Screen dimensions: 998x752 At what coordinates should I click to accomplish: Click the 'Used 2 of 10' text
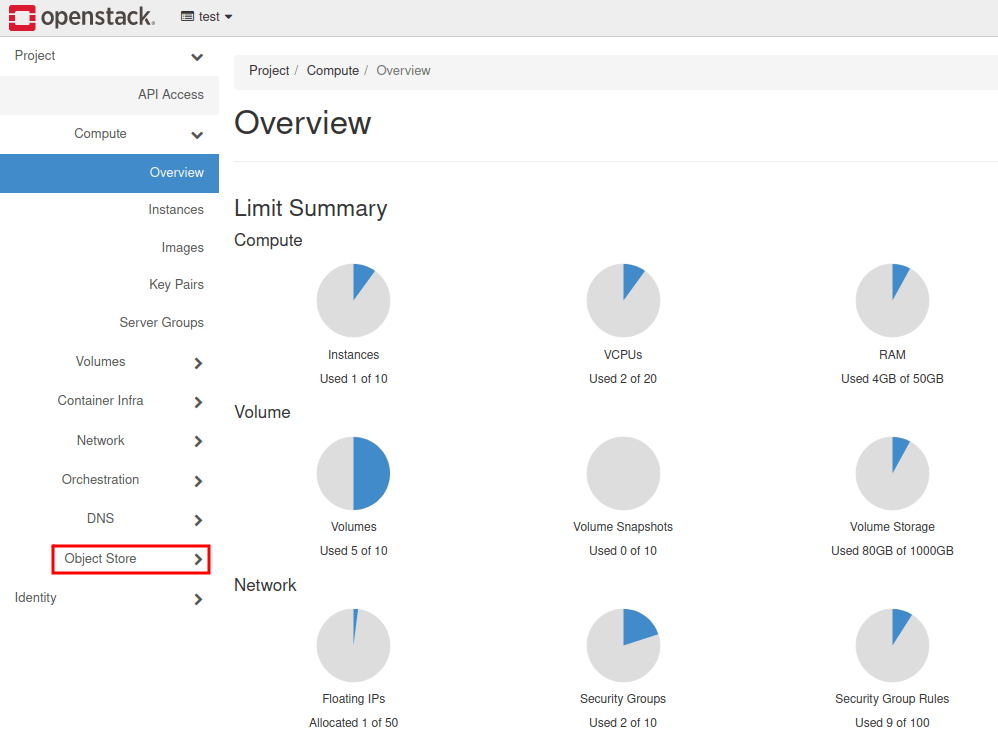pos(623,723)
